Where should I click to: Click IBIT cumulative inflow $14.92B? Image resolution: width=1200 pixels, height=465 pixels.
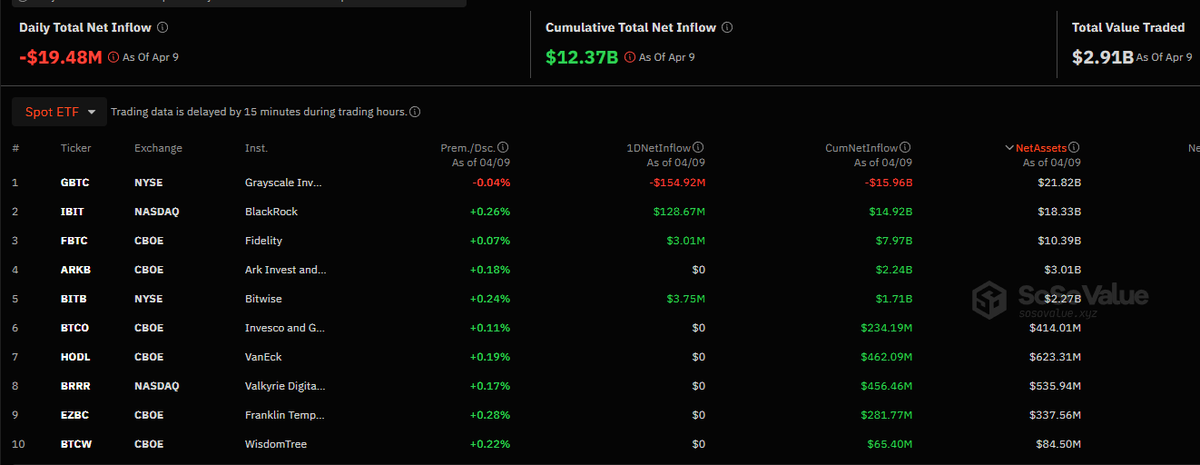tap(889, 212)
